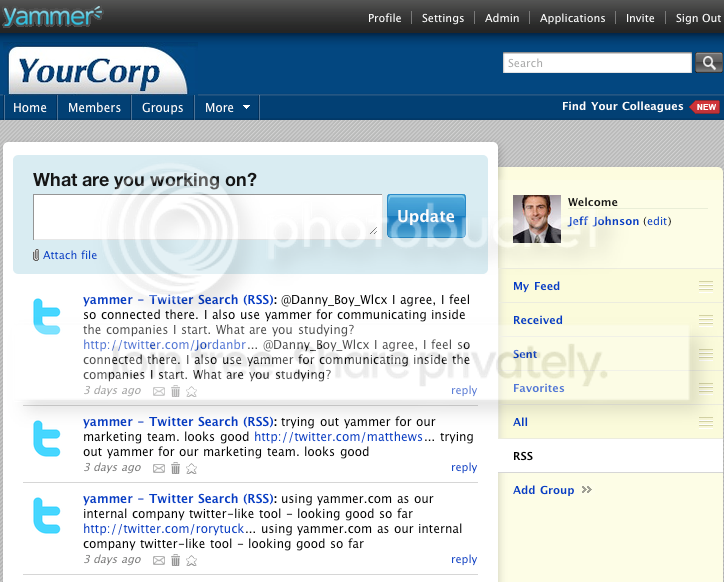724x582 pixels.
Task: Click envelope icon on marketing team post
Action: 159,469
